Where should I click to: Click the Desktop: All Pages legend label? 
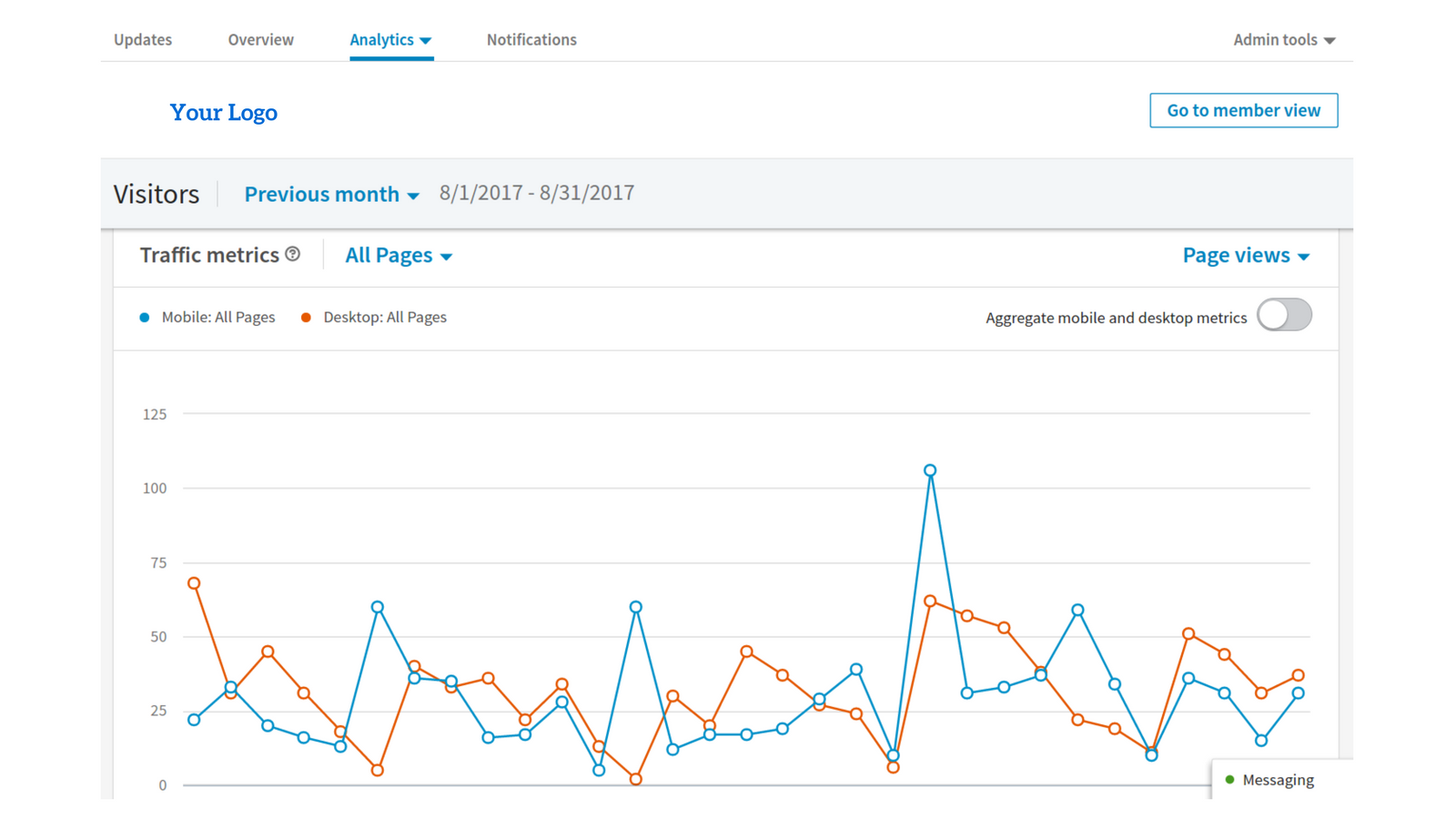tap(385, 318)
